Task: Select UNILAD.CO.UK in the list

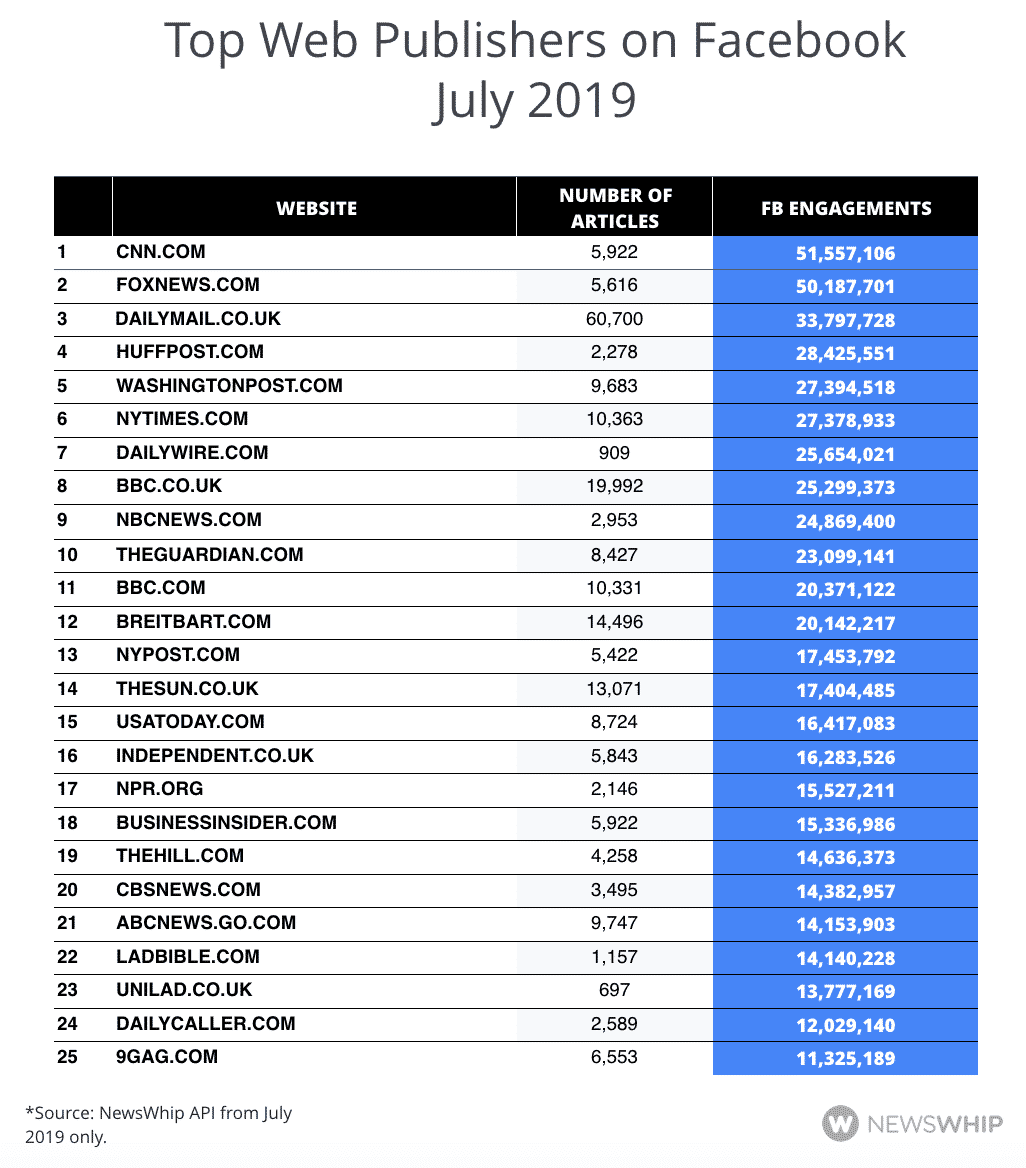Action: [184, 989]
